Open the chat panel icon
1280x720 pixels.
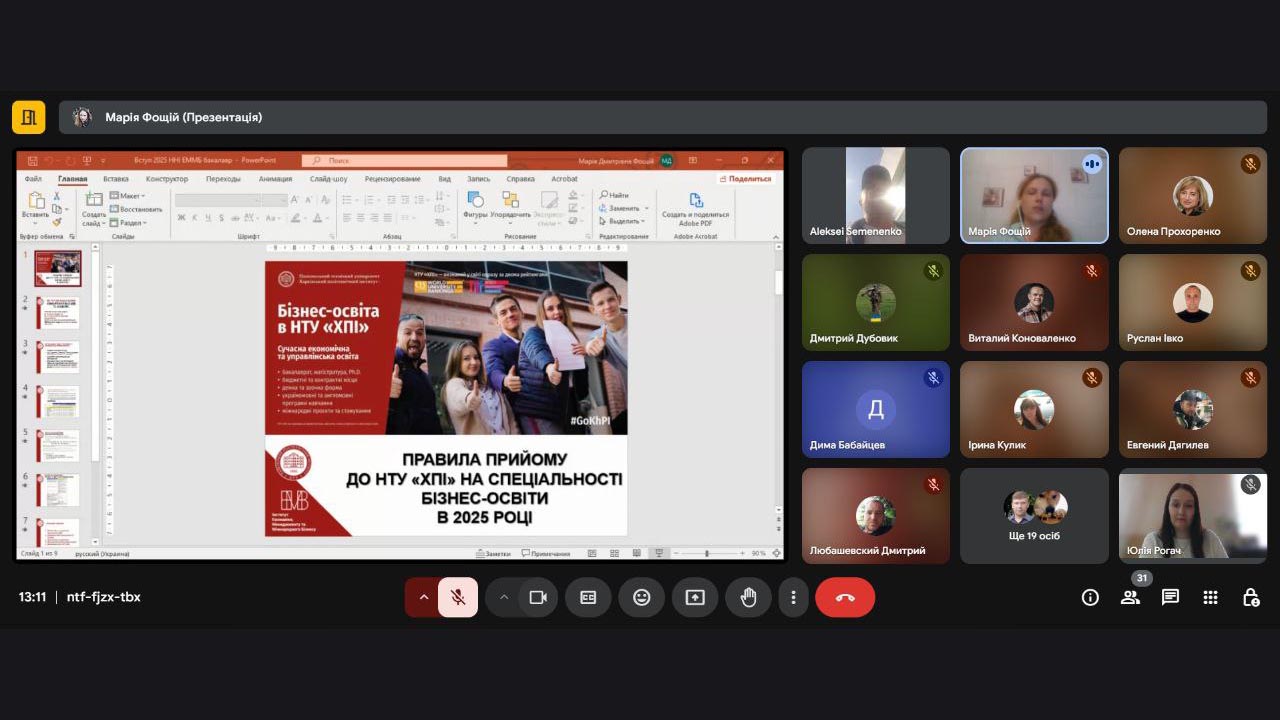1170,597
